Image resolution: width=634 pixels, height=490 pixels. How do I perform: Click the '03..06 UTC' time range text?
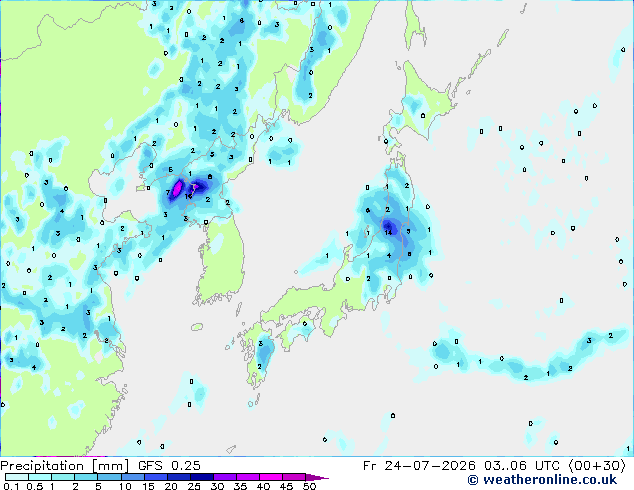click(x=522, y=466)
